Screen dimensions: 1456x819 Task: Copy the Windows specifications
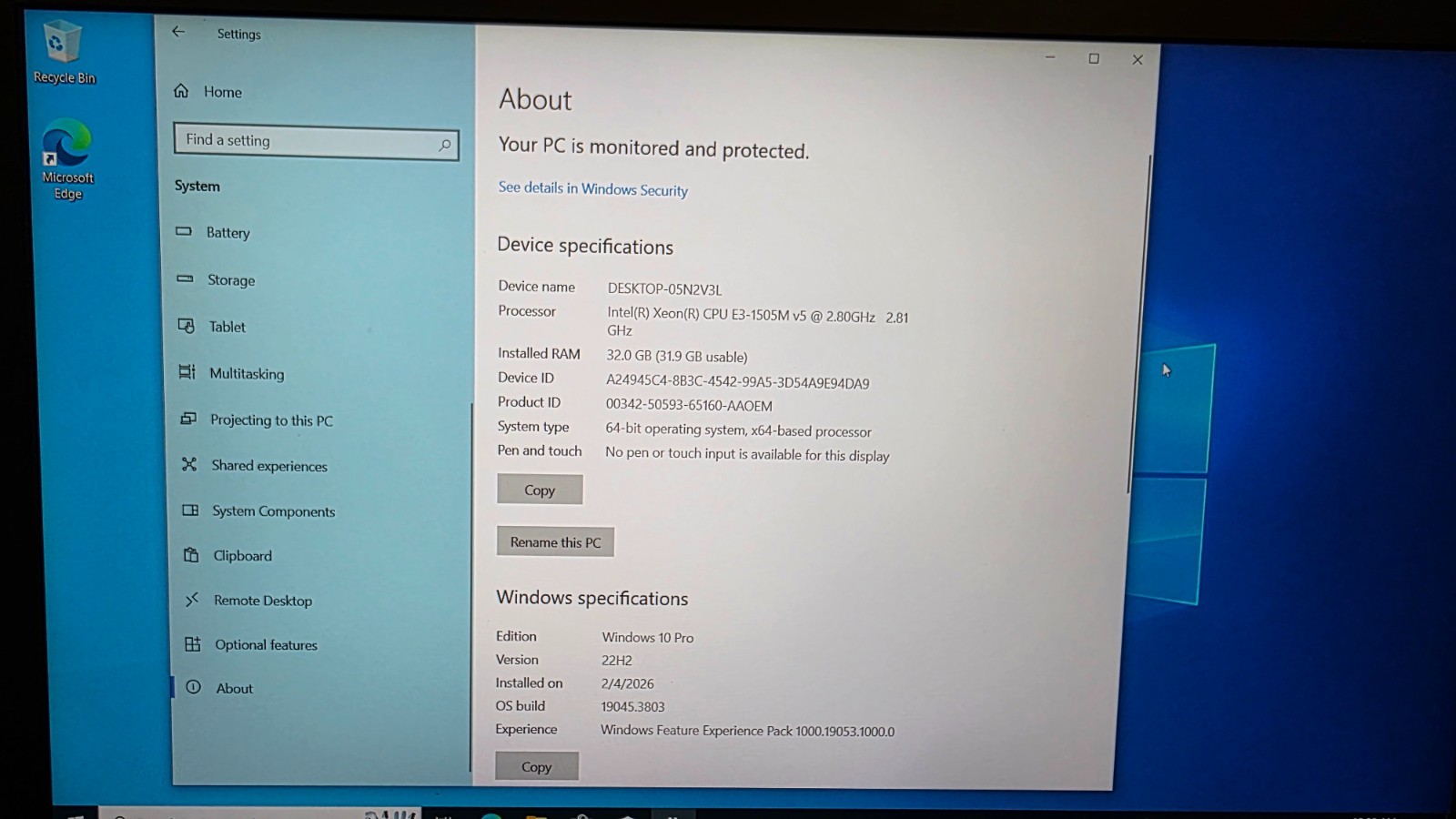coord(536,766)
